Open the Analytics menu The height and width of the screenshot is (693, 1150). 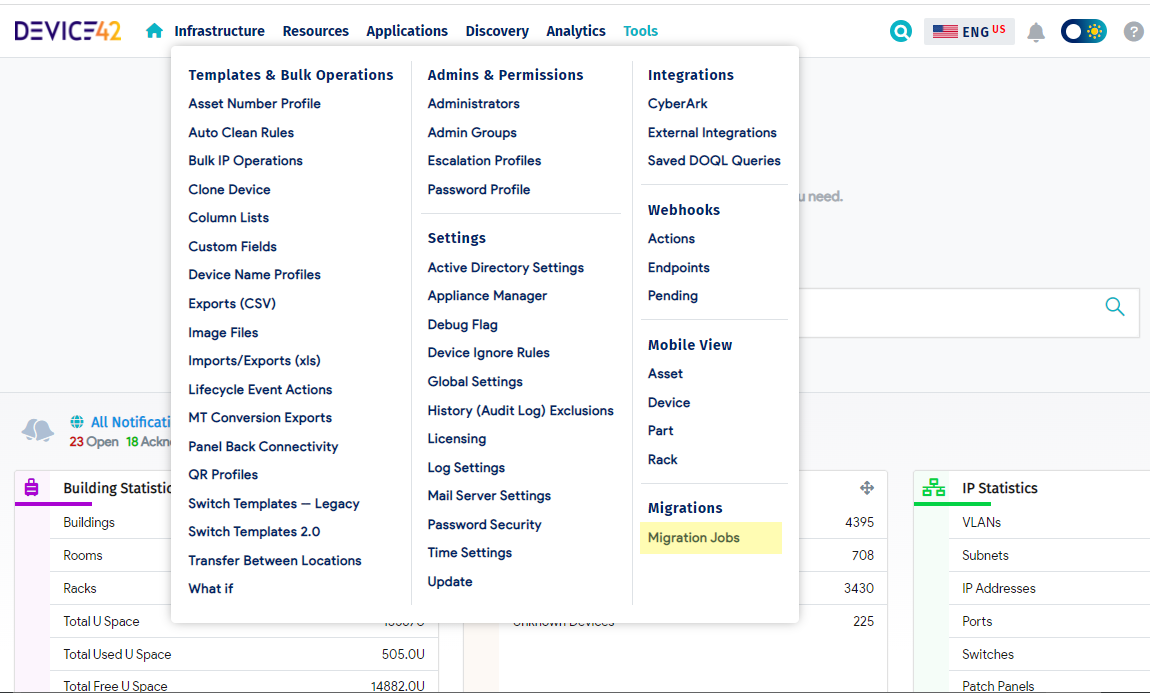pyautogui.click(x=576, y=31)
